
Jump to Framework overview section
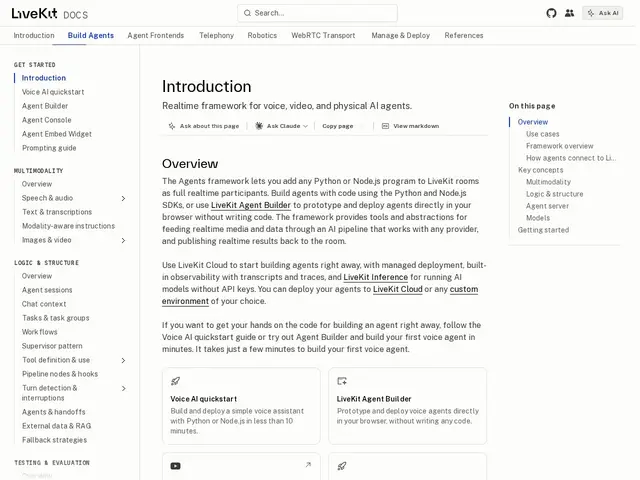click(560, 146)
